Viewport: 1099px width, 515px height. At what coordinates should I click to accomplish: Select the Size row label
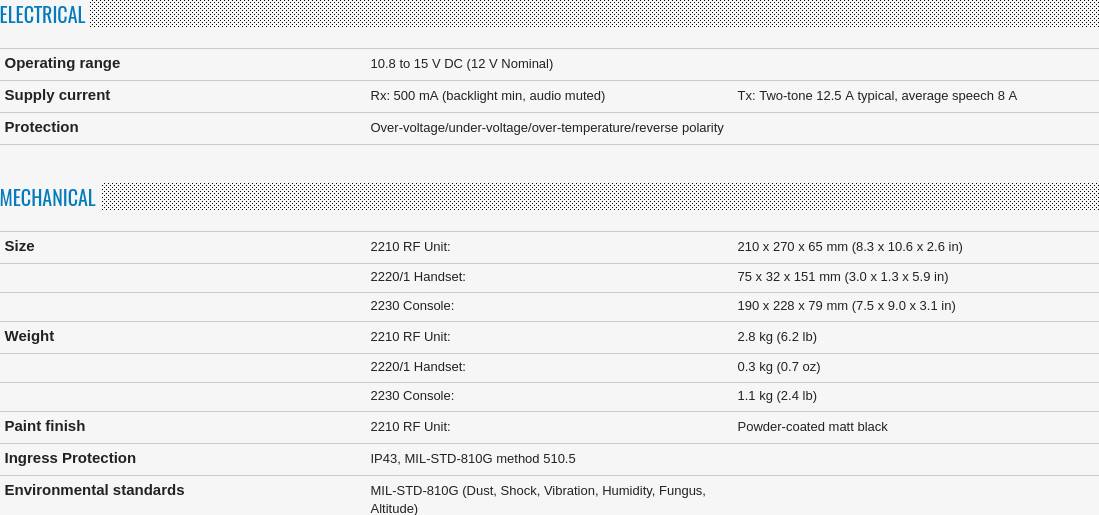coord(20,246)
